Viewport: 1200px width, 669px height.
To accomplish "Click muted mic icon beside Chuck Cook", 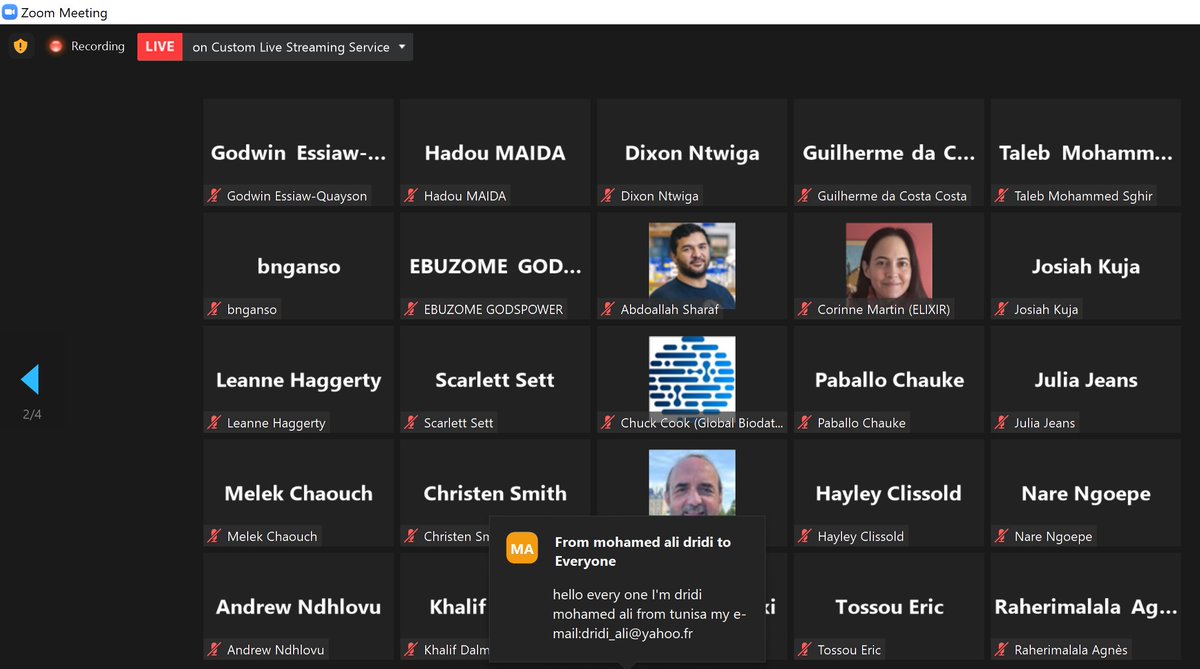I will point(608,423).
